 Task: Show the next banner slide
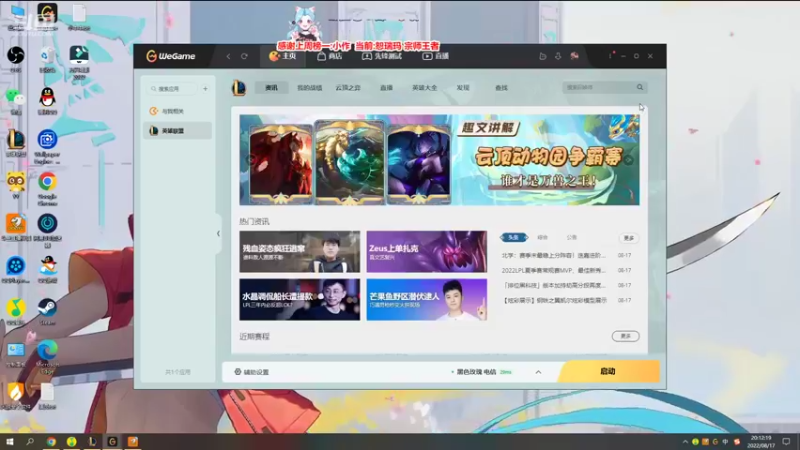tap(629, 160)
